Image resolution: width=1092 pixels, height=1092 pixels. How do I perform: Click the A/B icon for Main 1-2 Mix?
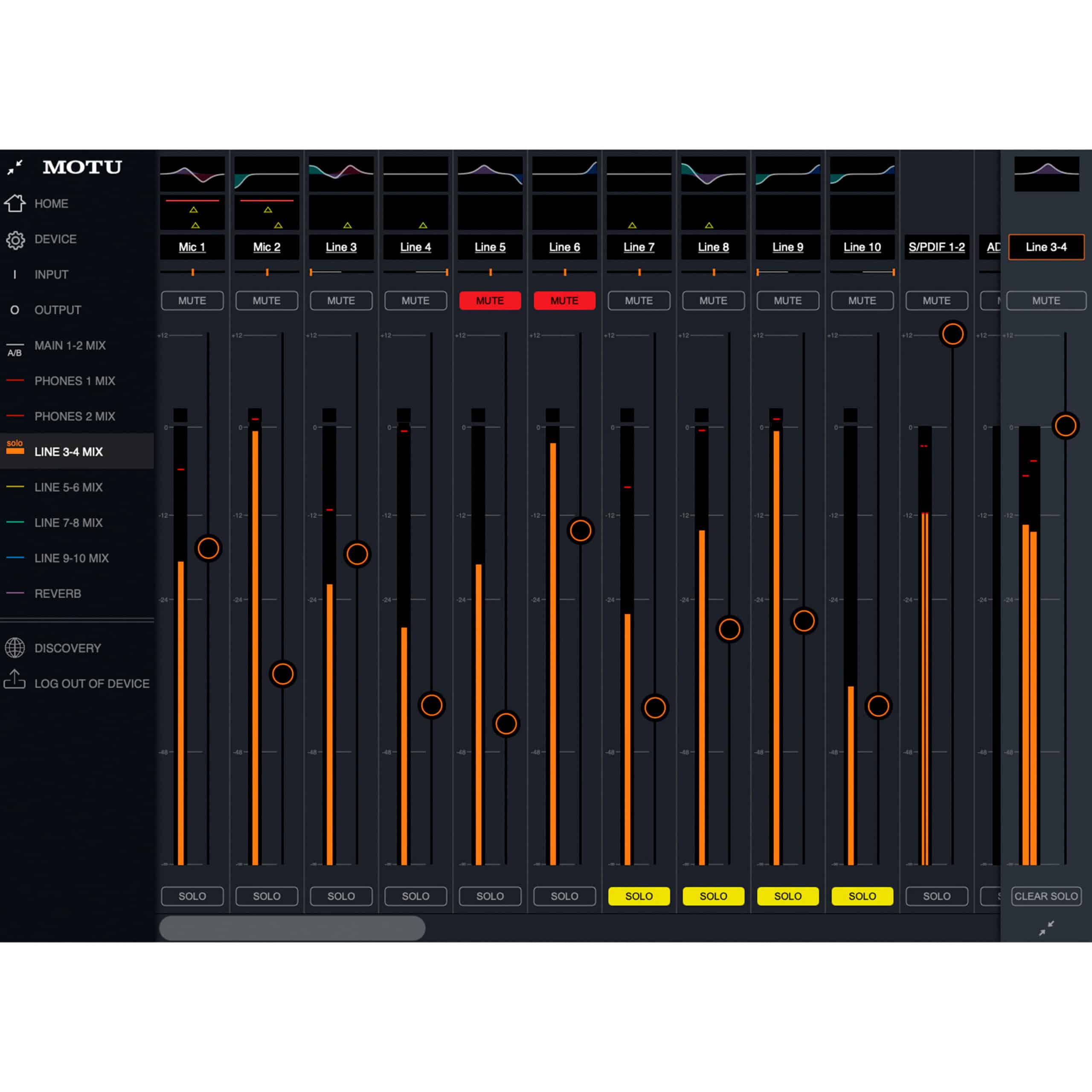click(15, 349)
